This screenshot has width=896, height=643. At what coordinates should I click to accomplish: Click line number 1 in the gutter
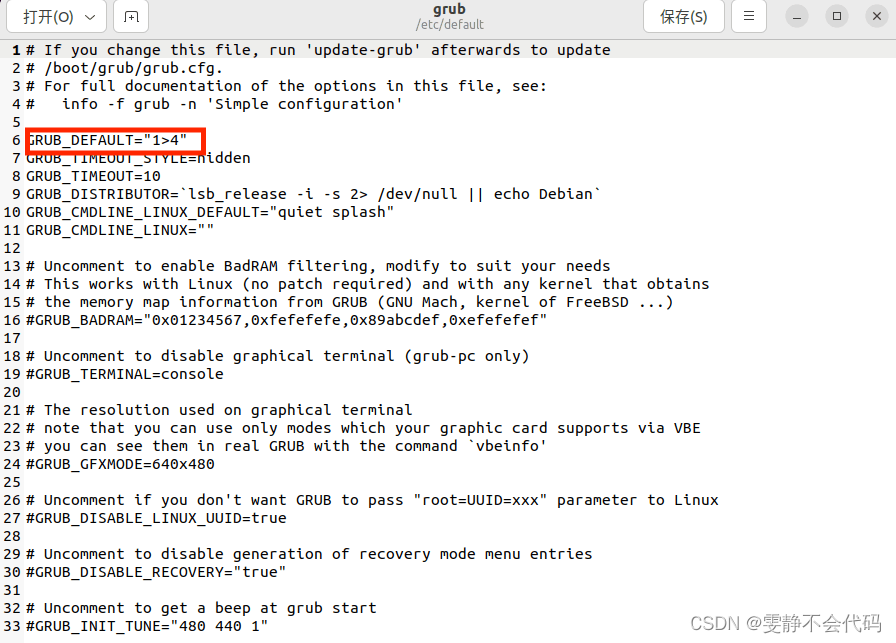[13, 49]
